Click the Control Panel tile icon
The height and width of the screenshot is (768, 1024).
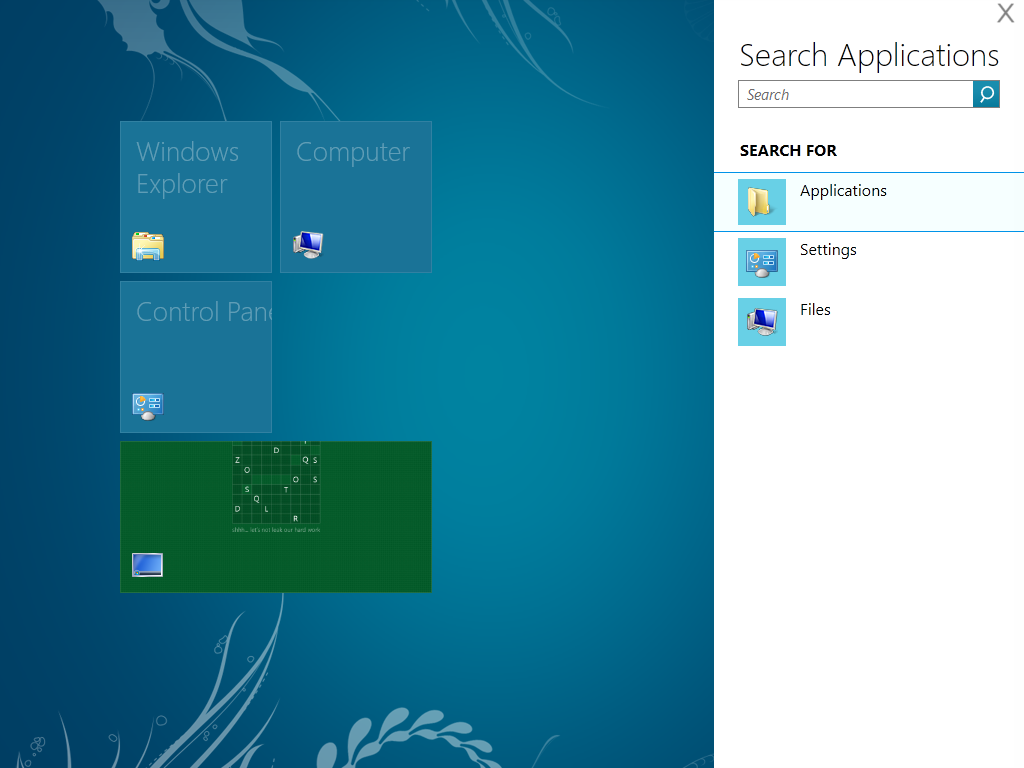[x=148, y=406]
